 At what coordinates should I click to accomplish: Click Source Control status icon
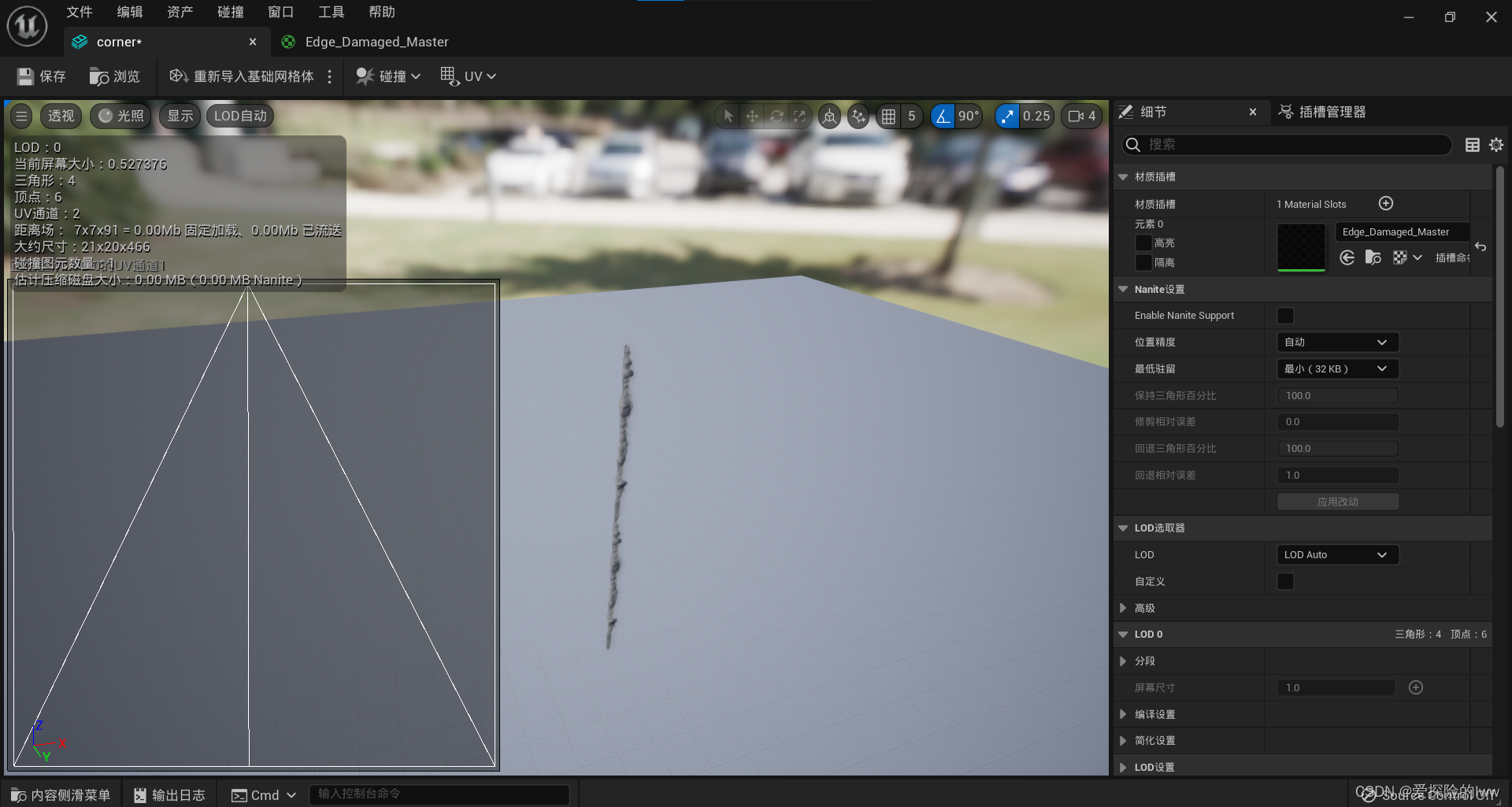tap(1369, 795)
